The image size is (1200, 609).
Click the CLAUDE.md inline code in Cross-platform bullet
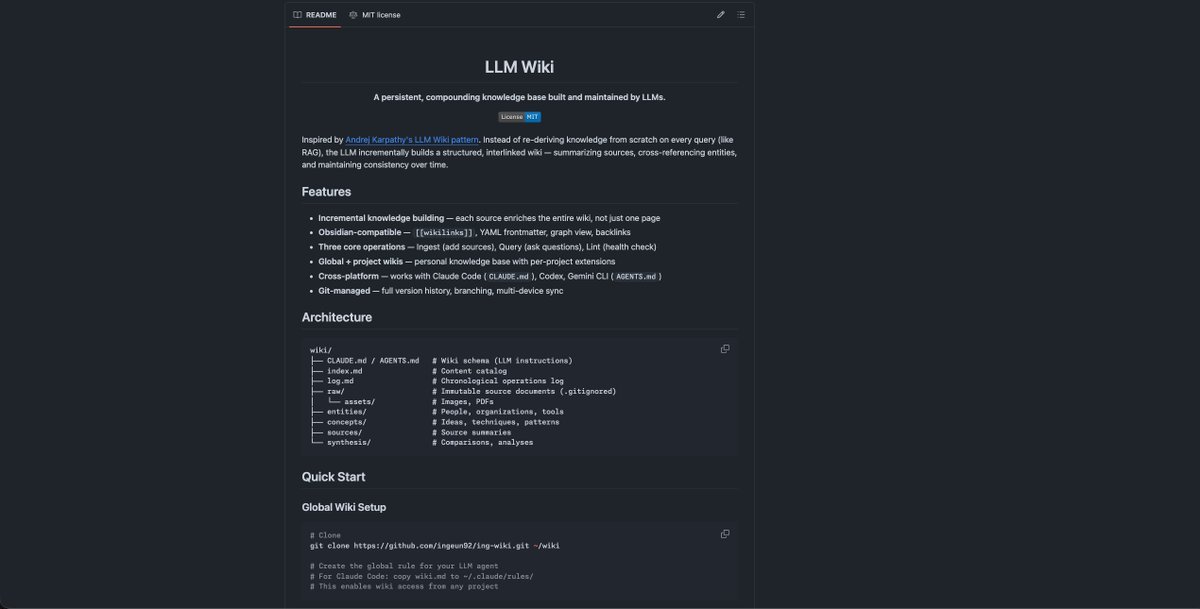coord(508,276)
